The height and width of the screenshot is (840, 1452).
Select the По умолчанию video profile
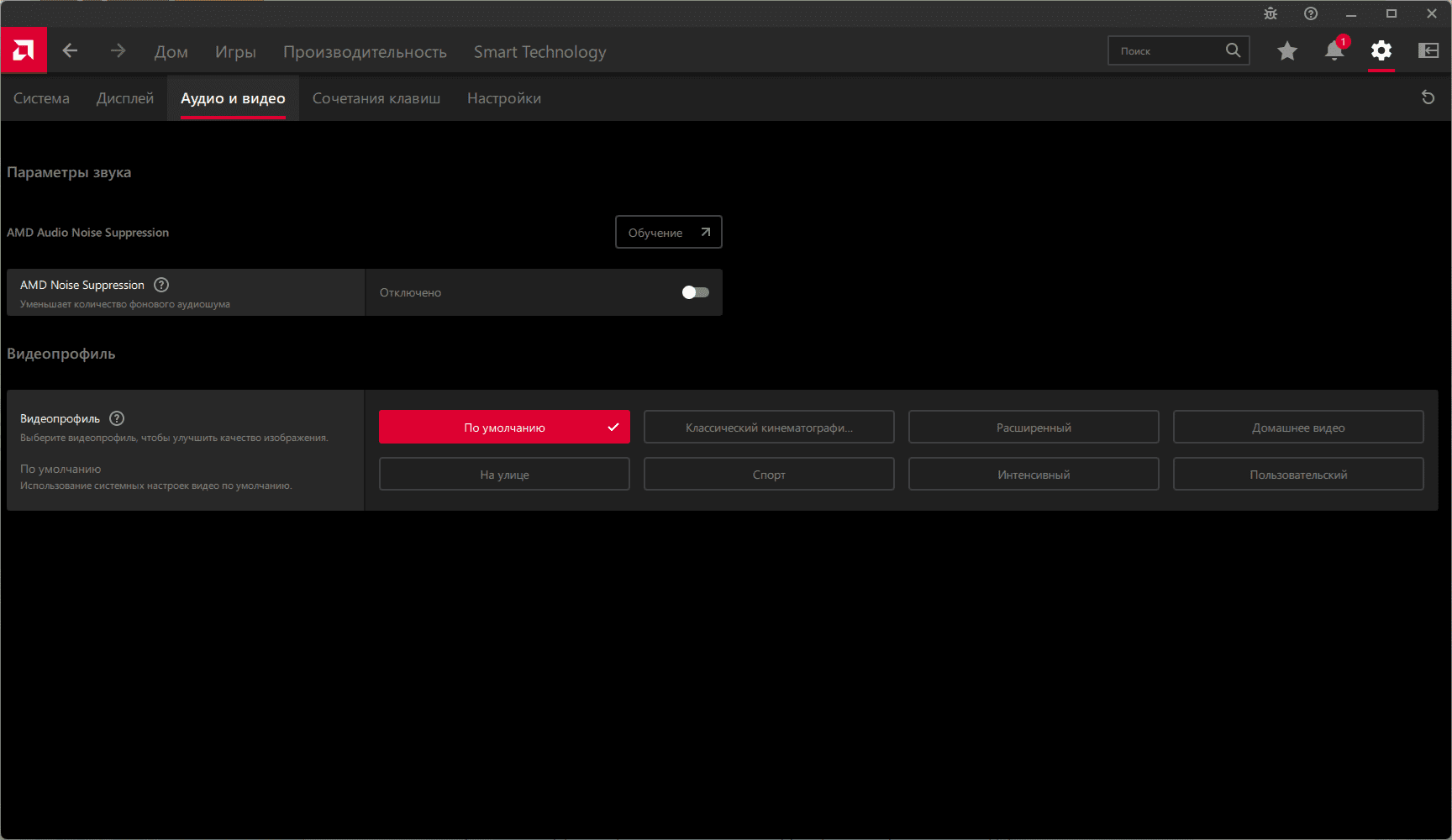[x=504, y=427]
